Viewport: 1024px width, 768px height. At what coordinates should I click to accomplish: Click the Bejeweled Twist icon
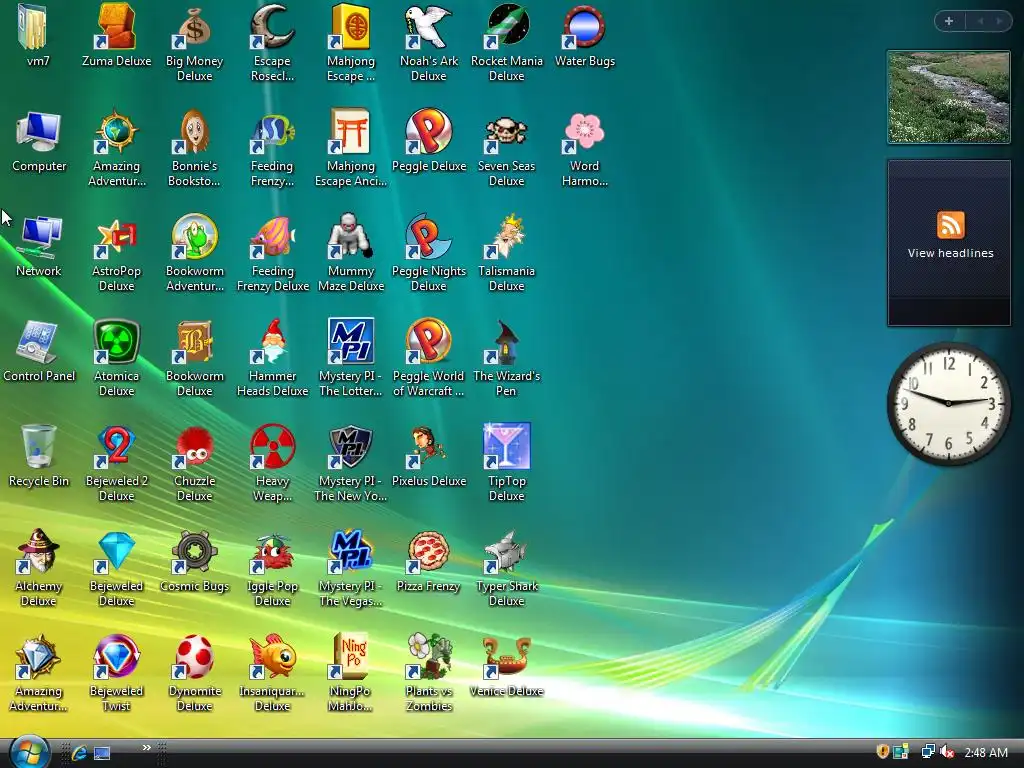(x=116, y=657)
